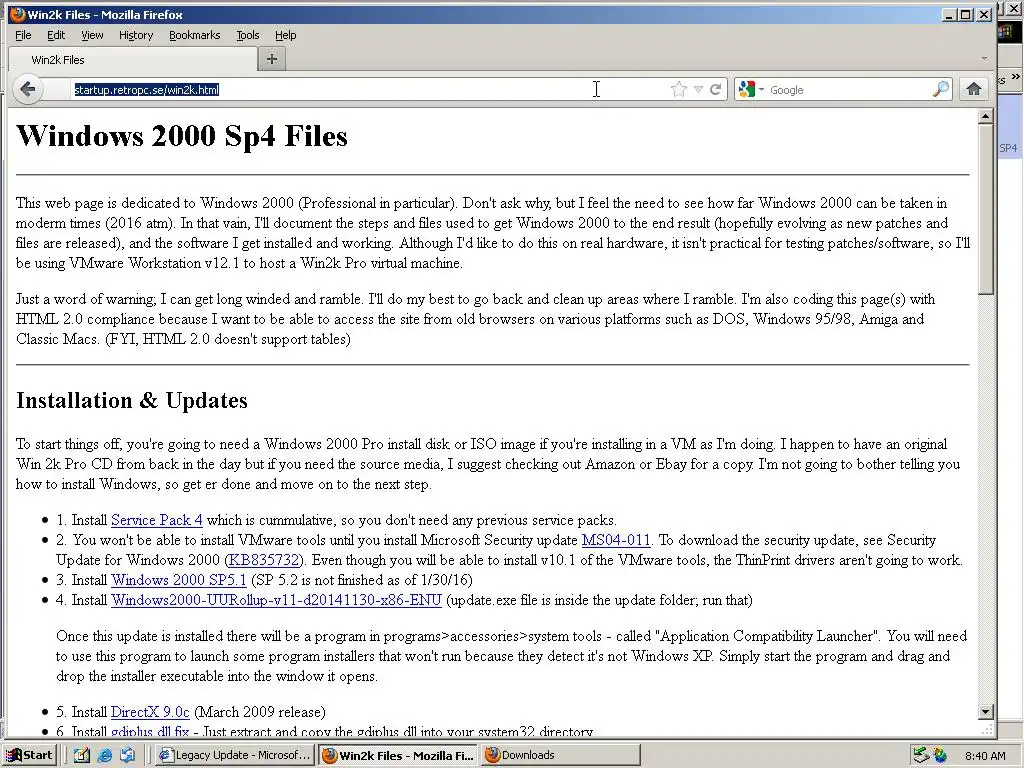The height and width of the screenshot is (768, 1024).
Task: Open a new tab with plus button
Action: click(272, 59)
